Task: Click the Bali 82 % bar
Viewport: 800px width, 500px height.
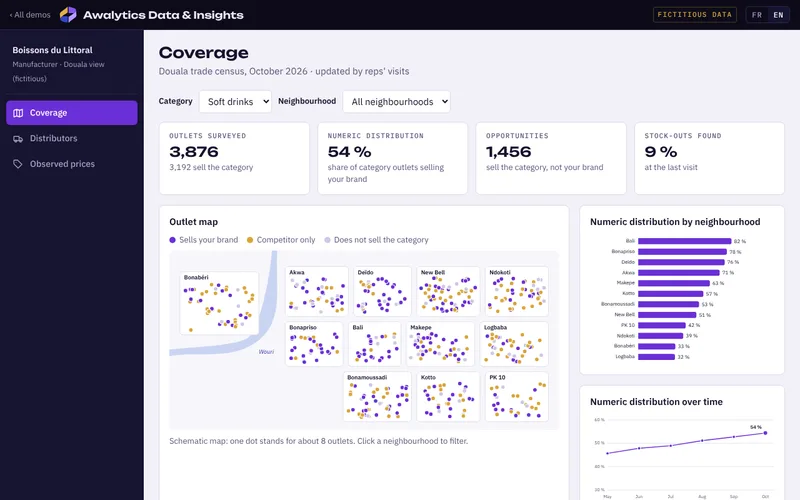Action: tap(684, 241)
